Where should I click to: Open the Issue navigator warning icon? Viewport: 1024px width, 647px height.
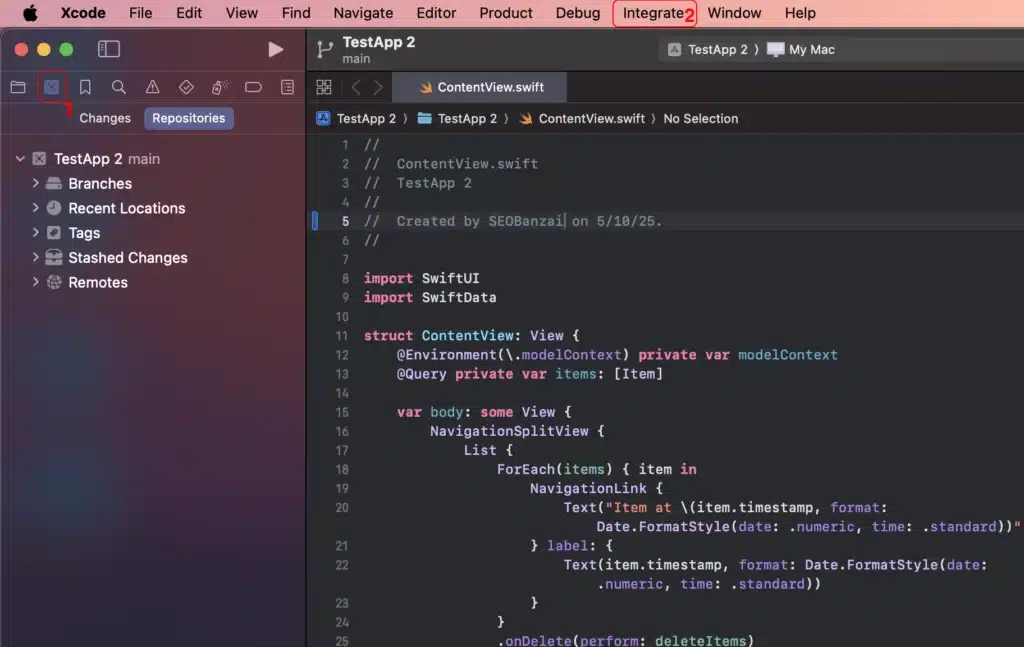point(152,87)
